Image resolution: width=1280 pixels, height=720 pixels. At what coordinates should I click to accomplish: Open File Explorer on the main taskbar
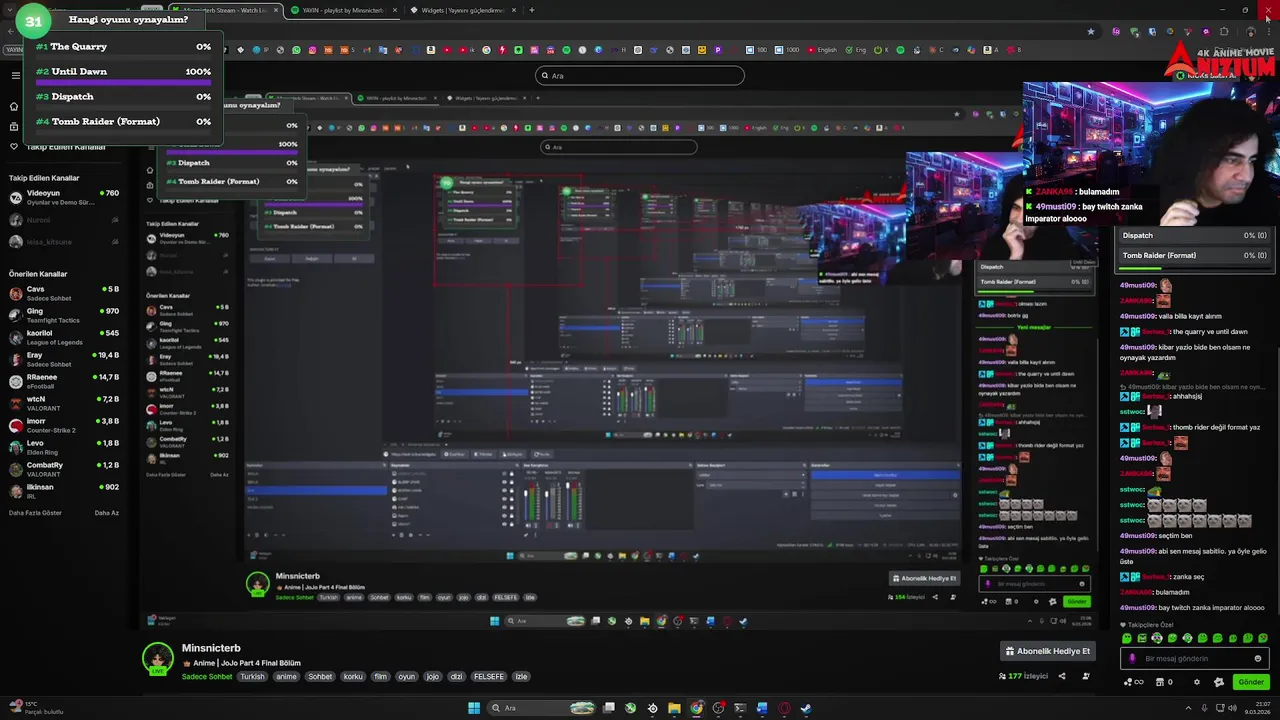click(674, 708)
